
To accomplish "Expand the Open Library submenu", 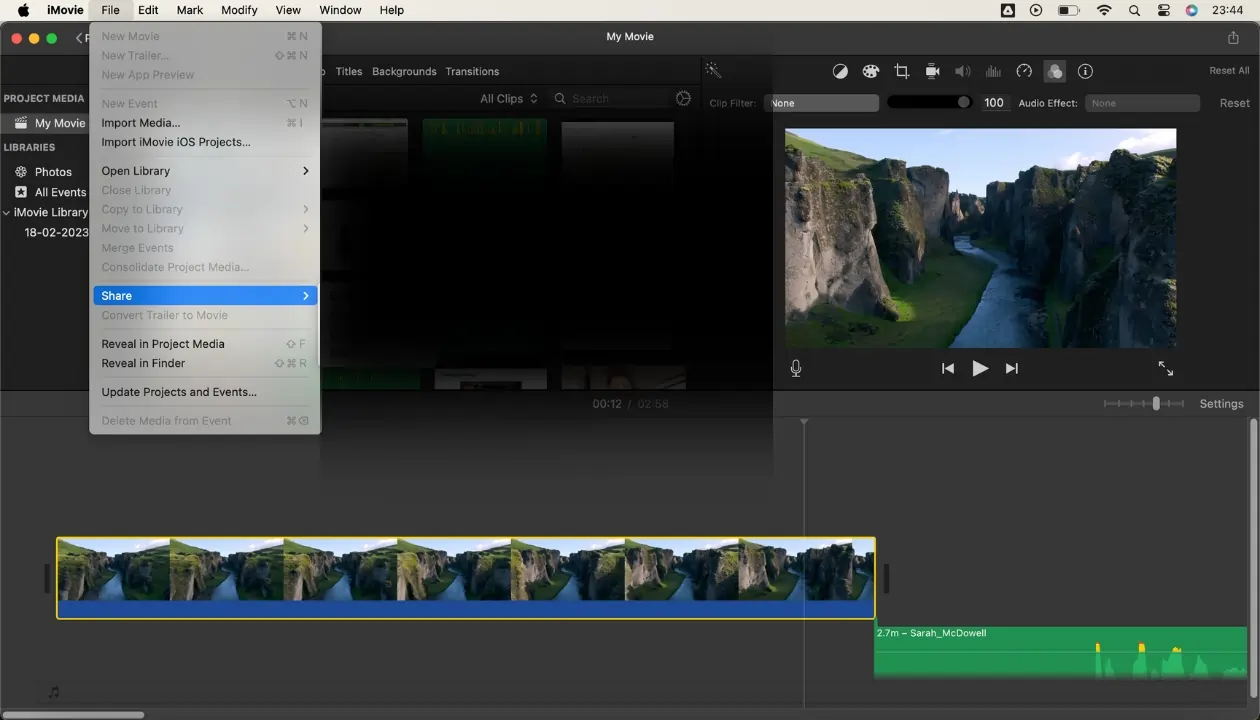I will coord(205,171).
